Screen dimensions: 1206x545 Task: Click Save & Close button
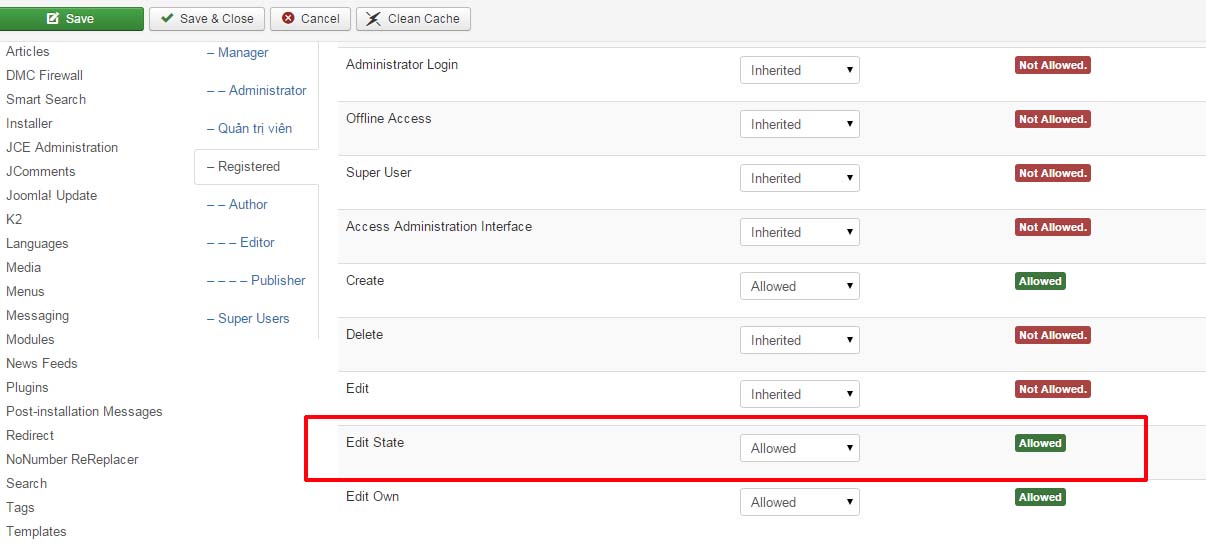(207, 18)
